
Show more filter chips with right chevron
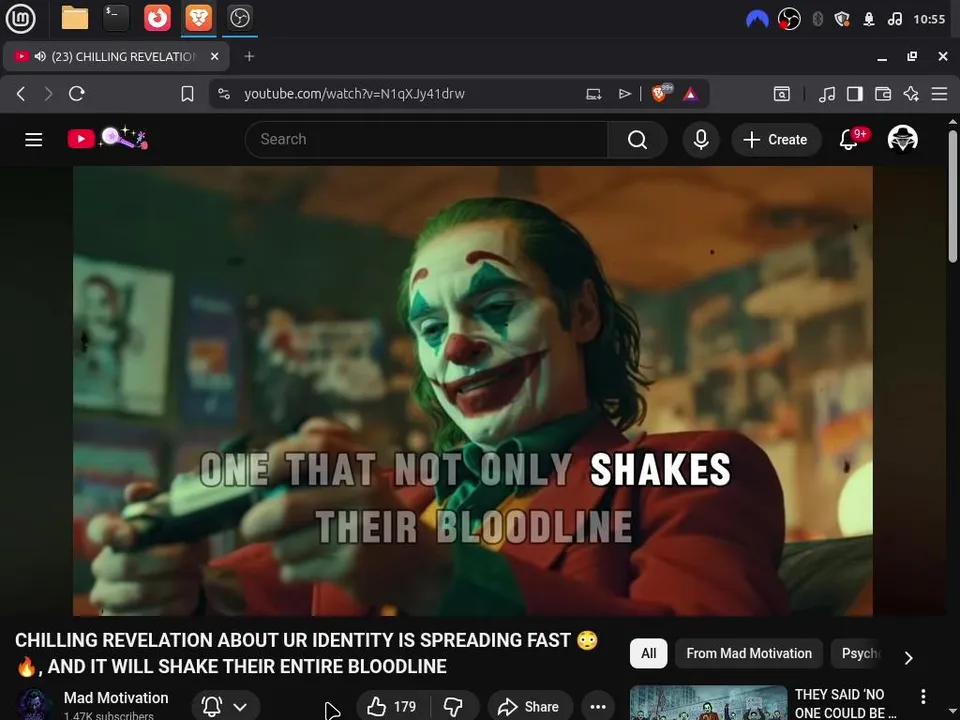tap(909, 658)
